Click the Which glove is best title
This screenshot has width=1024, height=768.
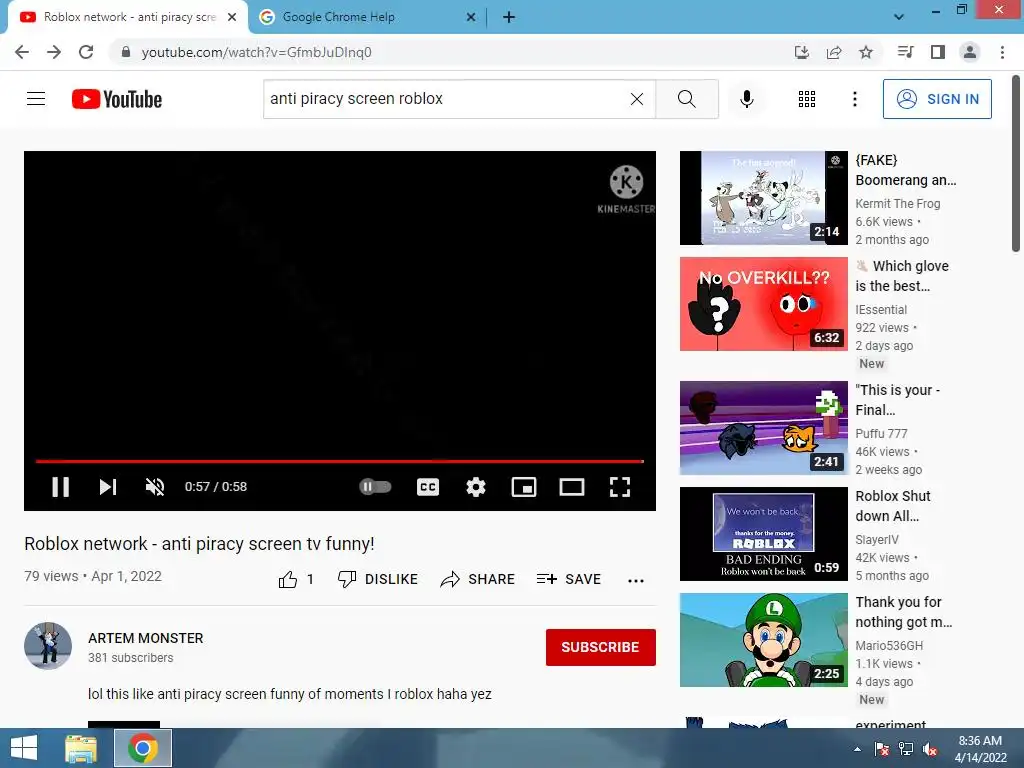tap(902, 276)
